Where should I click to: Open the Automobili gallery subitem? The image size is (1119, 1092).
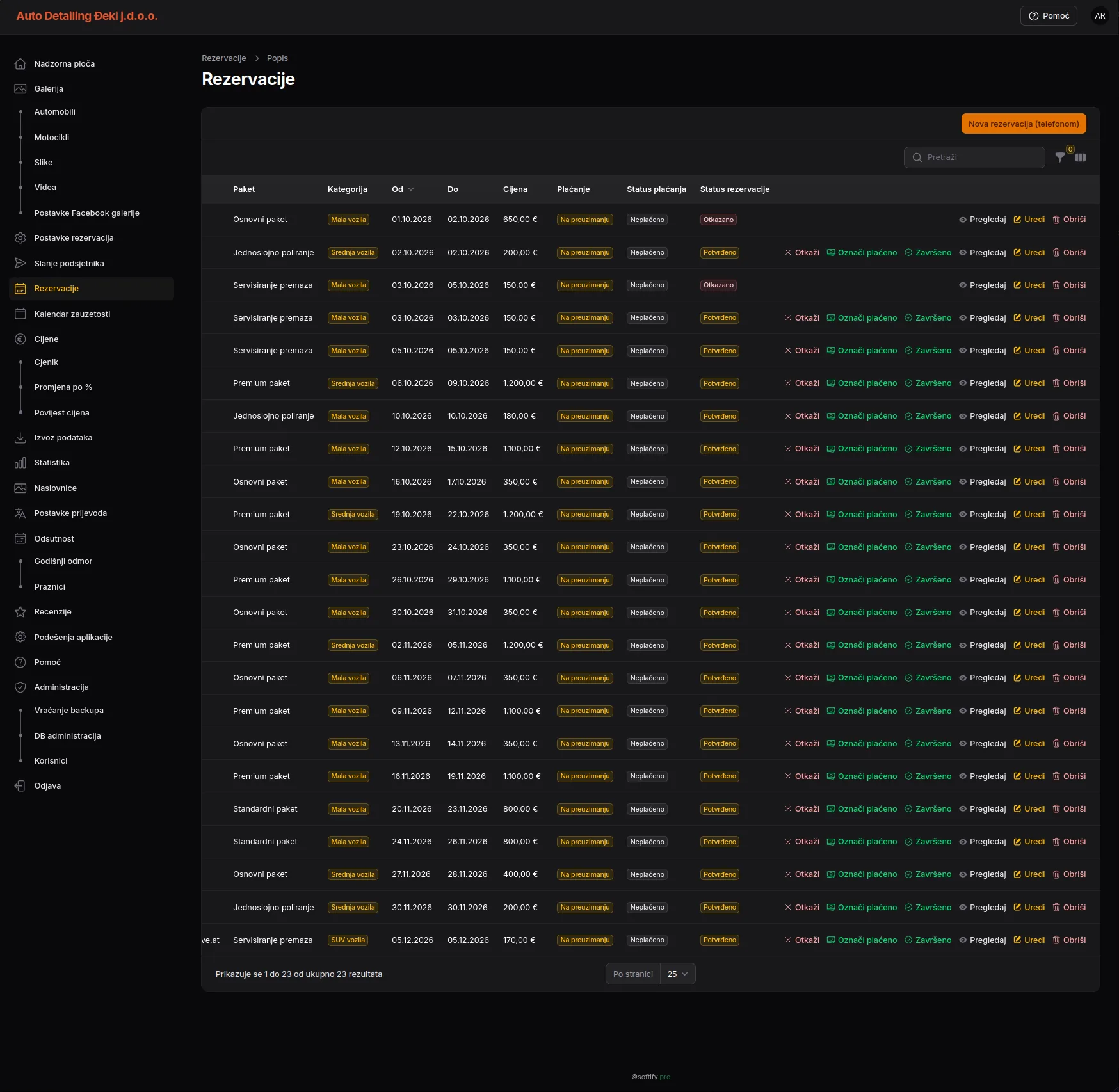[55, 112]
